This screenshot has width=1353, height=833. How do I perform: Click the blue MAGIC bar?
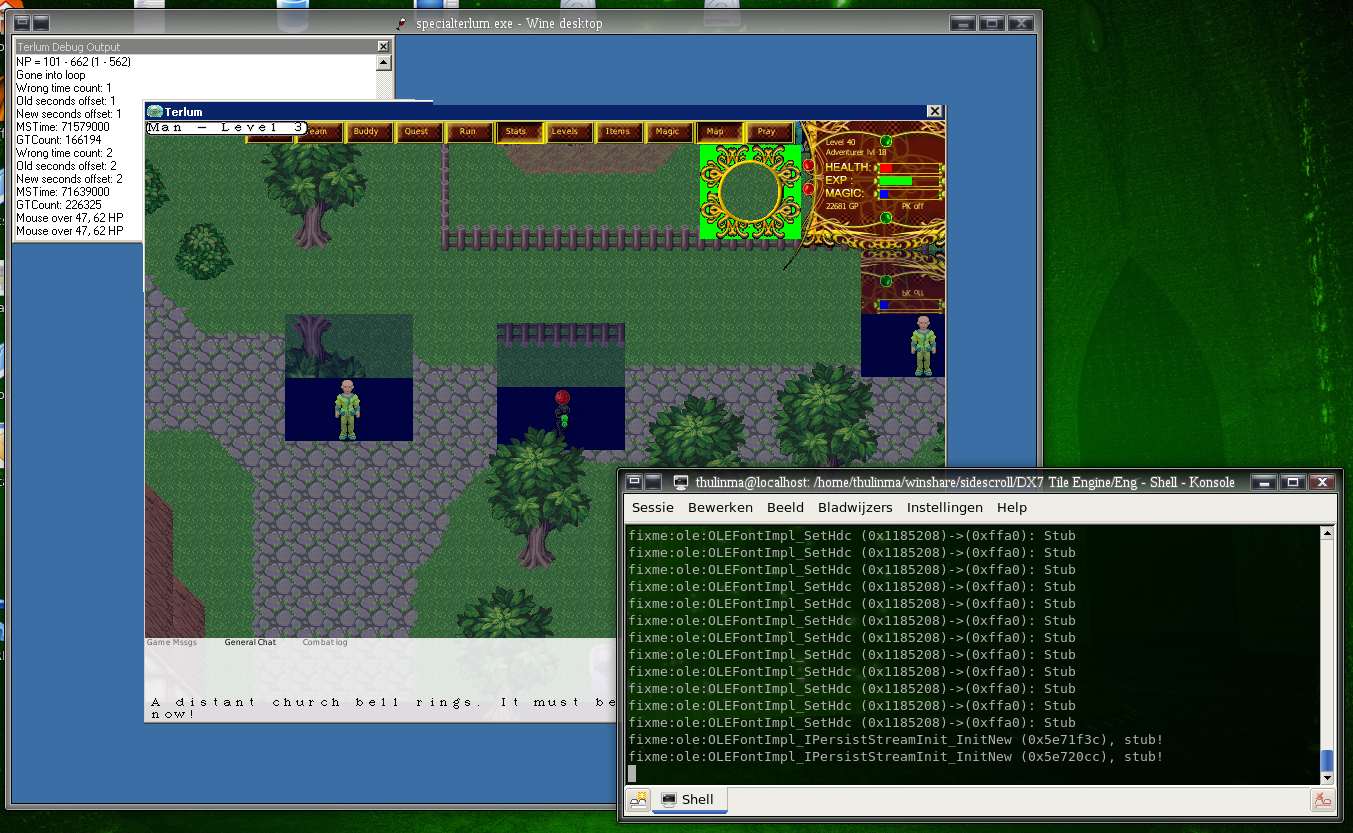click(909, 194)
